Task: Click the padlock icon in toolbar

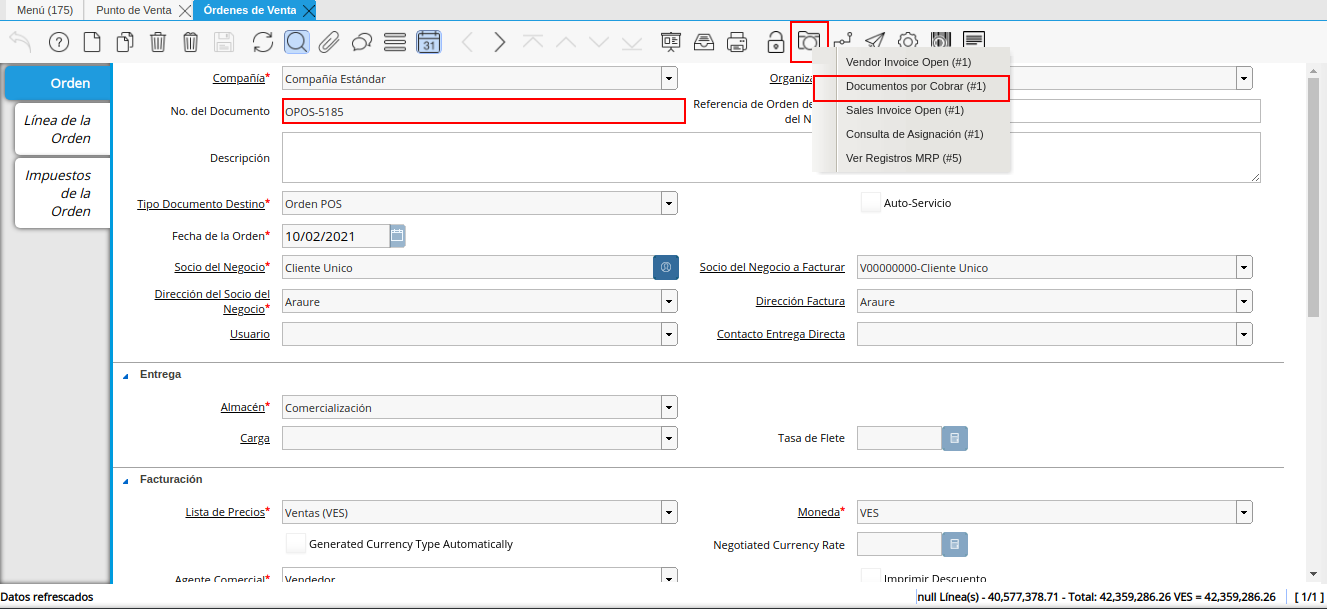Action: pos(775,42)
